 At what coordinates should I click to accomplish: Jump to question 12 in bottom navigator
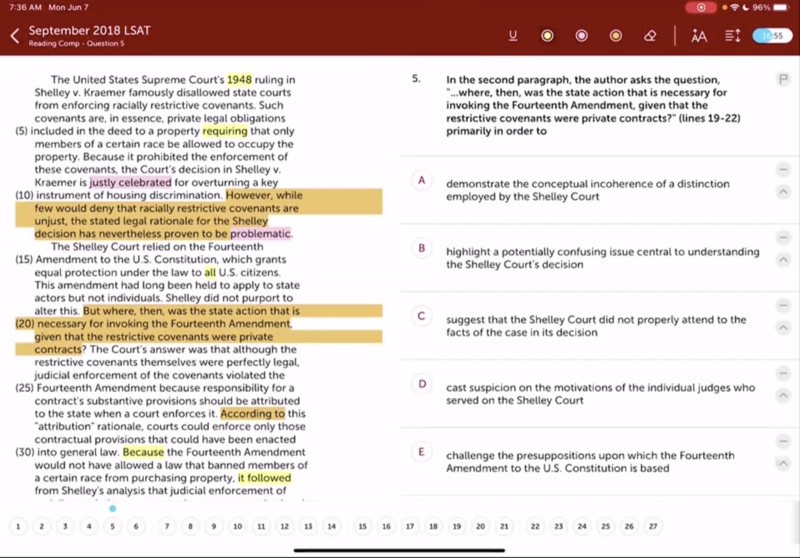click(285, 526)
